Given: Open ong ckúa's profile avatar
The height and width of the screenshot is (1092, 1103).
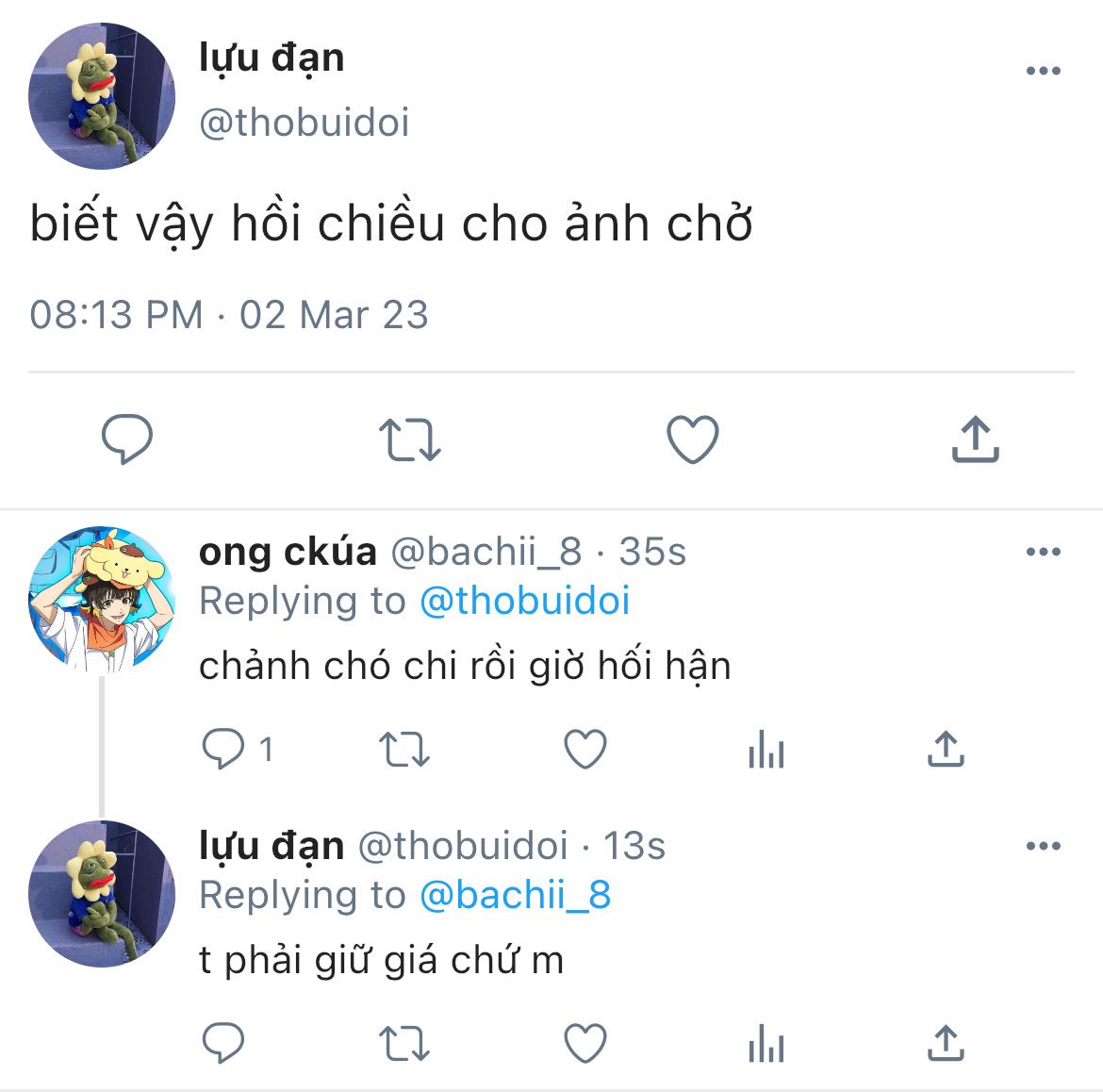Looking at the screenshot, I should (x=101, y=599).
